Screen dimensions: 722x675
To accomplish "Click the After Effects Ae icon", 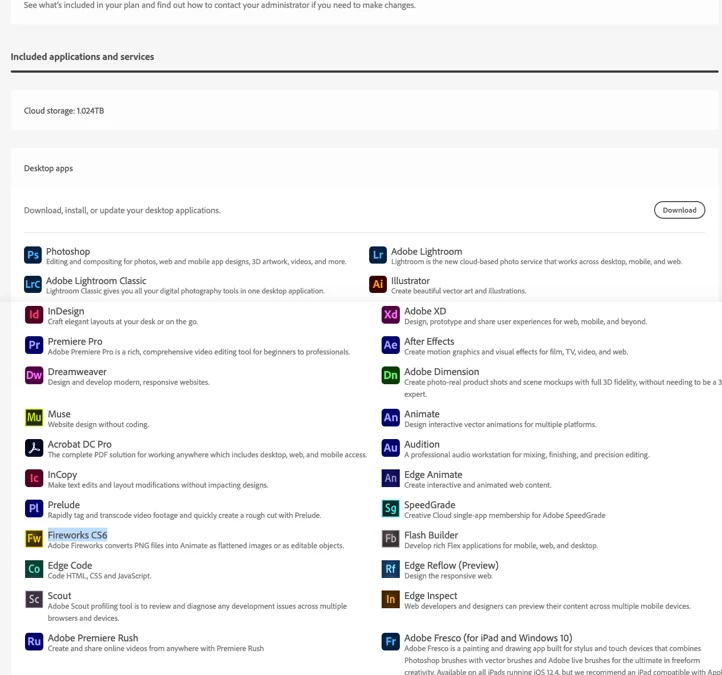I will coord(390,345).
